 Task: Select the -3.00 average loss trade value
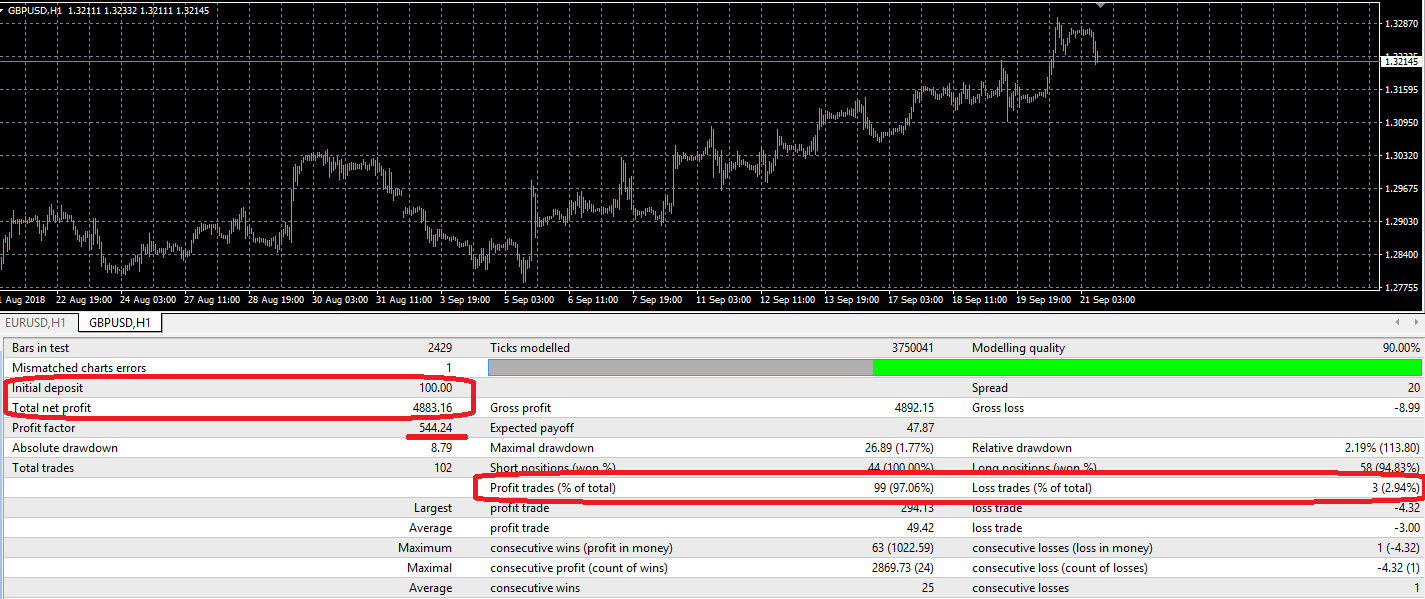coord(1406,528)
